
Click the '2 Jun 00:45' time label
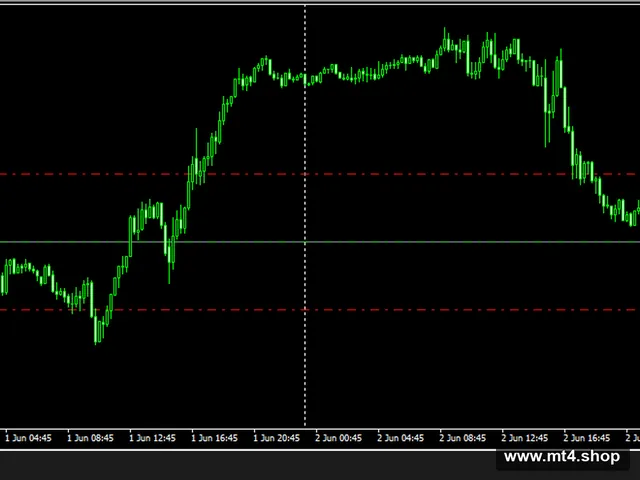338,438
